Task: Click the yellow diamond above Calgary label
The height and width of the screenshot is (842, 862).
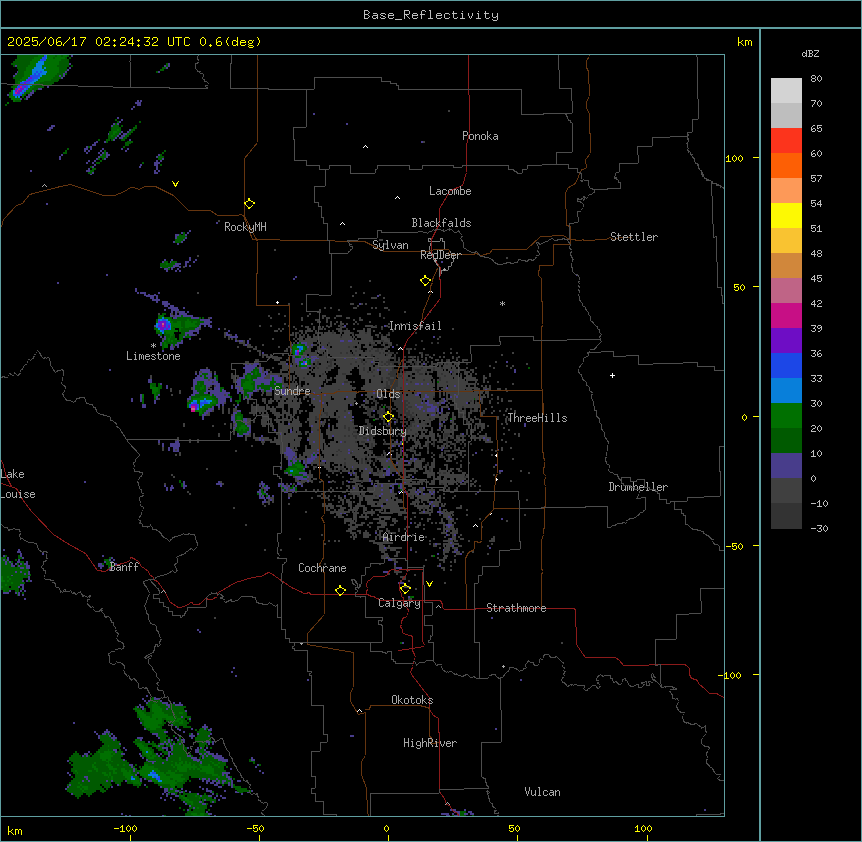Action: coord(405,589)
